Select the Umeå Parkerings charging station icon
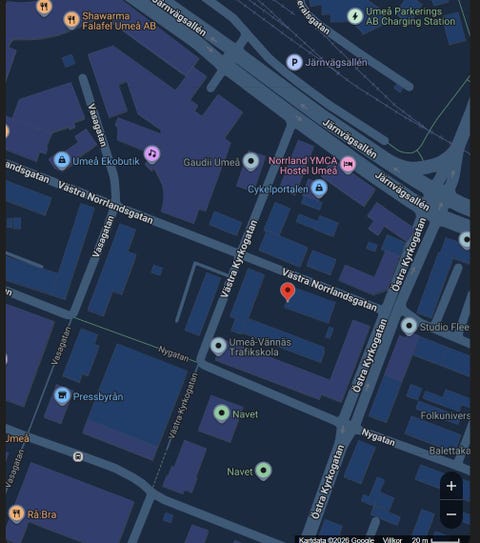 coord(355,16)
